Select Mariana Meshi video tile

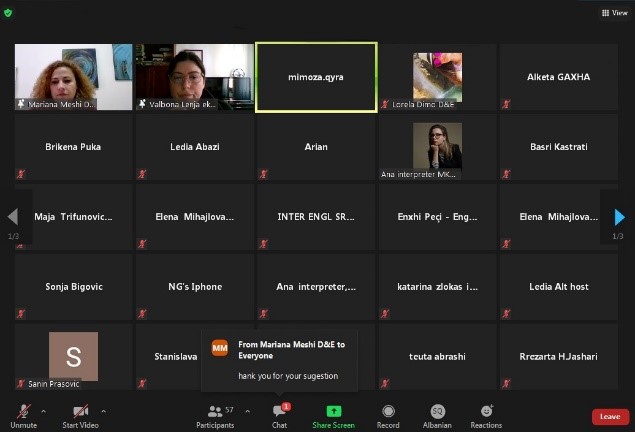74,76
